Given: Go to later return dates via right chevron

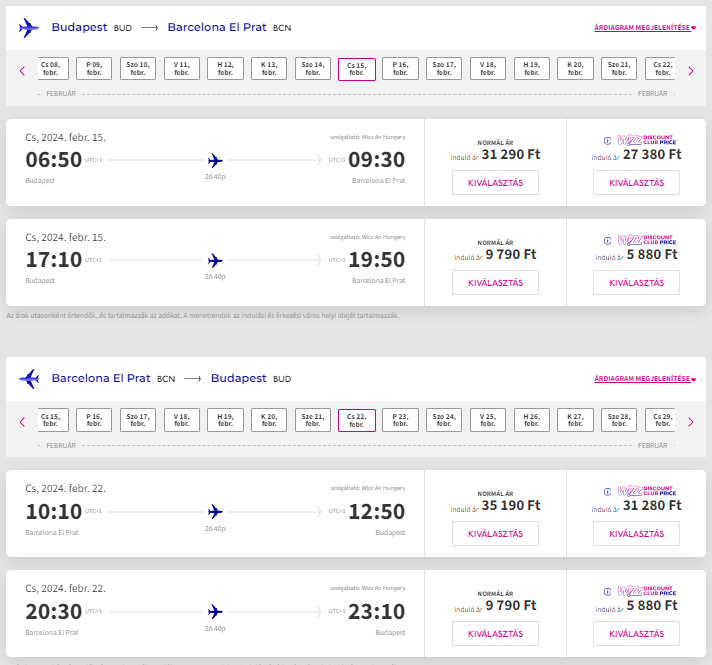Looking at the screenshot, I should (691, 422).
